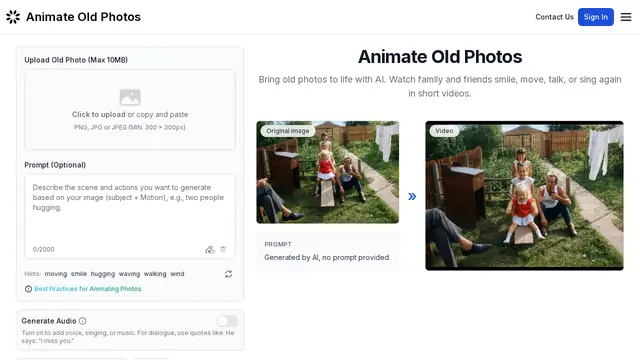Click the cloud upload icon in prompt box

[210, 249]
